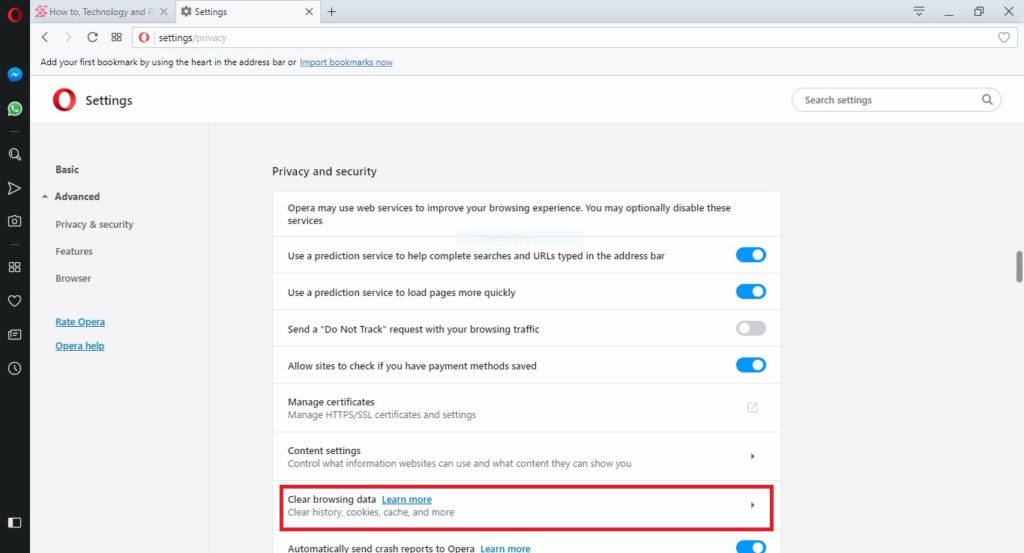Open Speed Dial from the toolbar grid icon
This screenshot has height=553, width=1024.
coord(116,37)
